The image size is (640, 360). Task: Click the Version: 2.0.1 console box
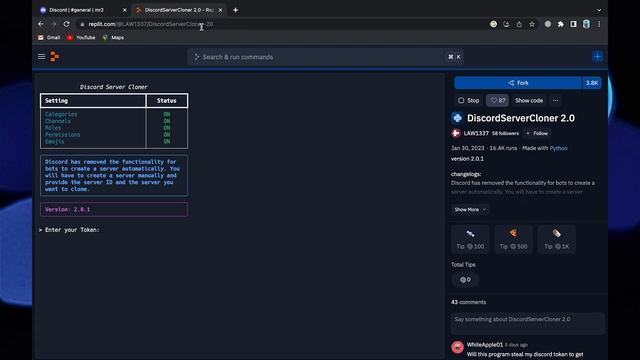(x=114, y=209)
